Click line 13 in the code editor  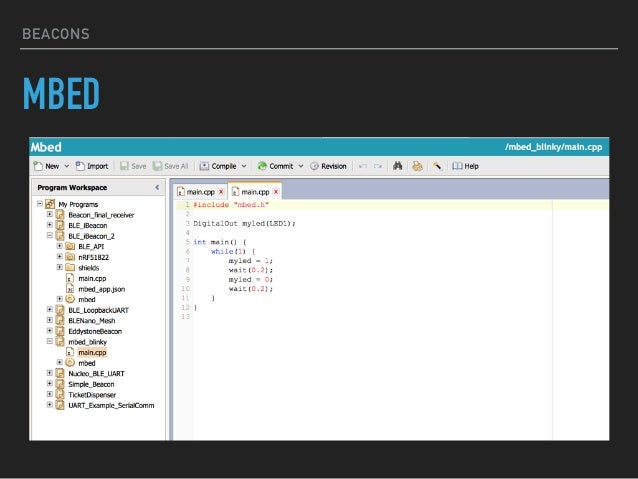click(300, 317)
